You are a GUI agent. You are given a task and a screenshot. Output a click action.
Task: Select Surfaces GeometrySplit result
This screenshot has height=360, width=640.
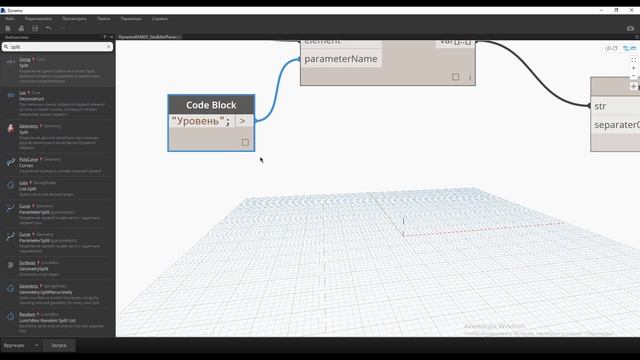(58, 268)
